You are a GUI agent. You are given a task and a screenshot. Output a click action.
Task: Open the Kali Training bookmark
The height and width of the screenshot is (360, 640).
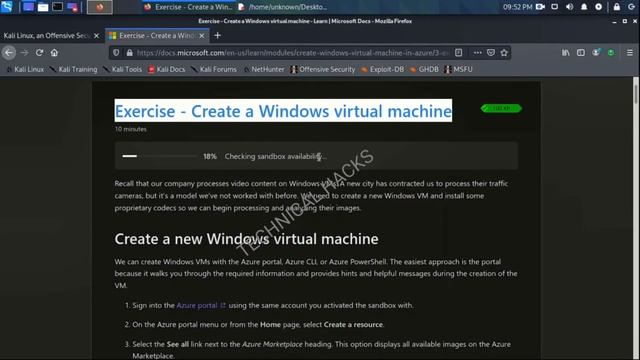pos(73,69)
